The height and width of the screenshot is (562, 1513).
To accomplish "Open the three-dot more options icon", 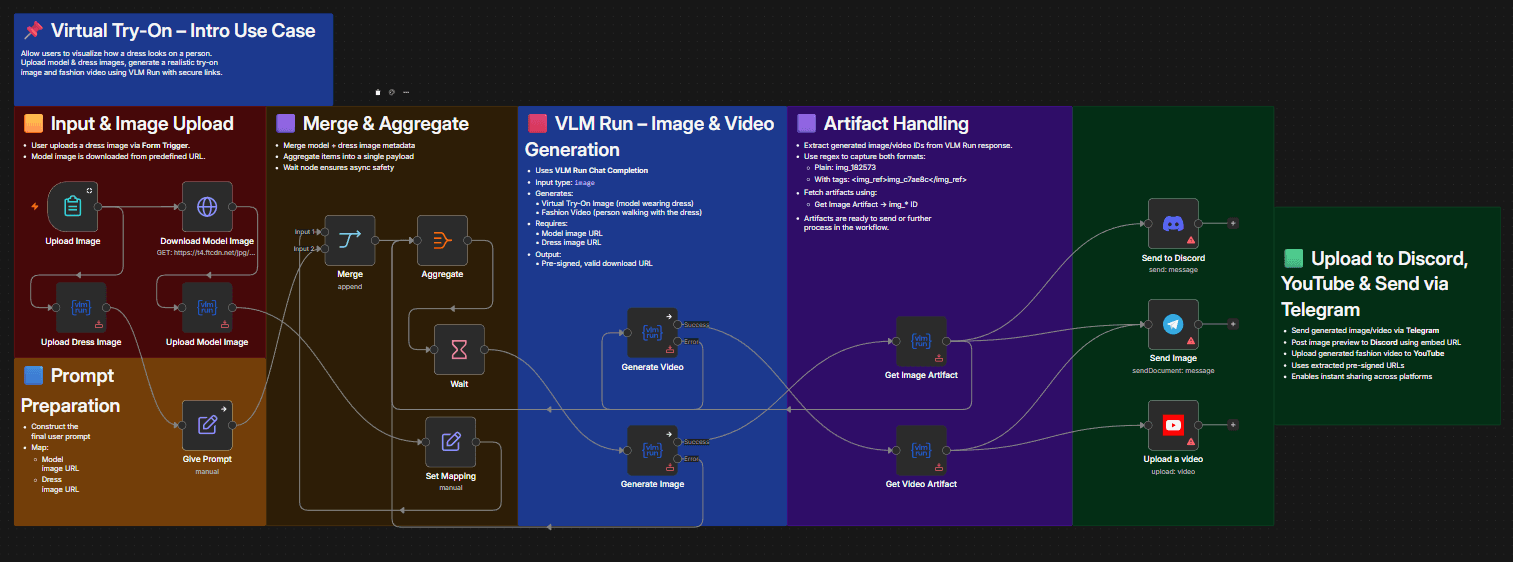I will pyautogui.click(x=406, y=92).
